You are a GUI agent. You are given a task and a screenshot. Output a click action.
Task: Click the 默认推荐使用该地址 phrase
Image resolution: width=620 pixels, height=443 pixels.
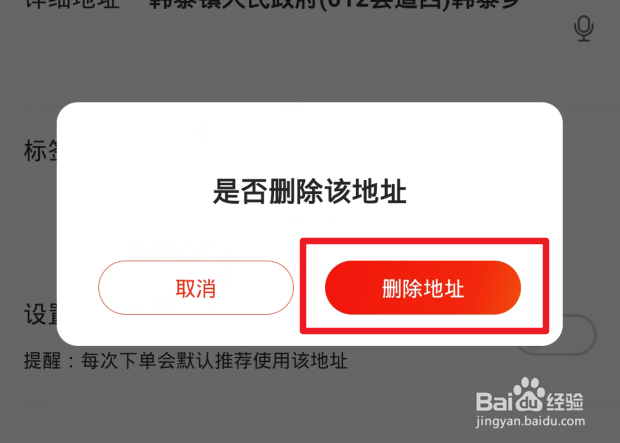pyautogui.click(x=261, y=361)
